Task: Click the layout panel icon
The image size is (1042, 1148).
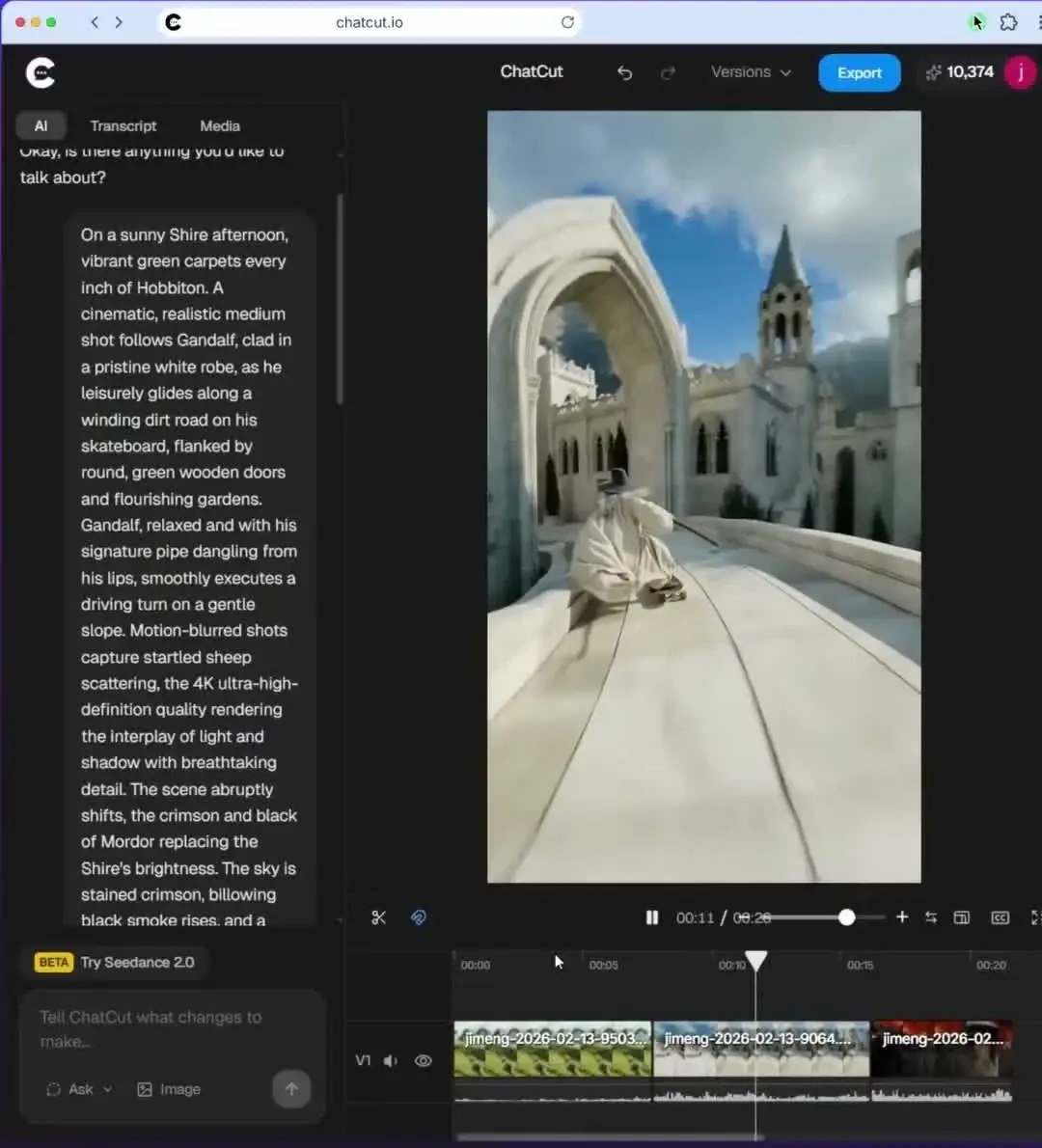Action: (x=962, y=917)
